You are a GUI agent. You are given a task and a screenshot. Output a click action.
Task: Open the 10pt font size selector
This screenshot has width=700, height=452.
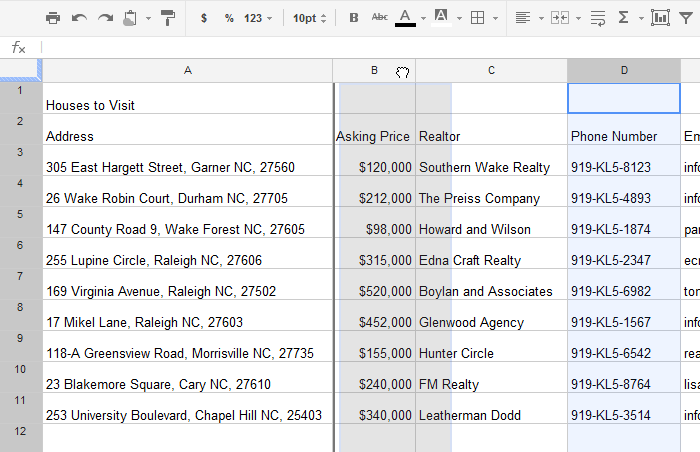[309, 18]
